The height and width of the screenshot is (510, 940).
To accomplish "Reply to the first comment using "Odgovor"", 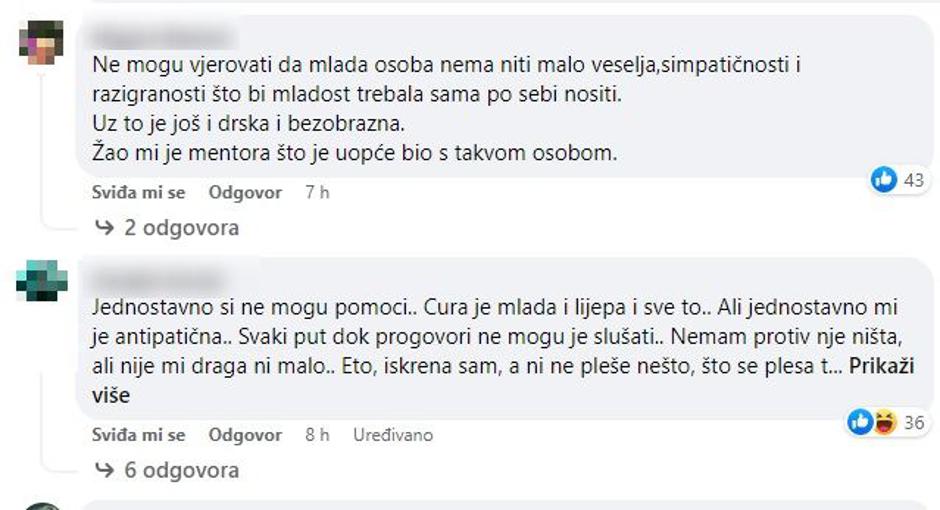I will click(x=245, y=193).
